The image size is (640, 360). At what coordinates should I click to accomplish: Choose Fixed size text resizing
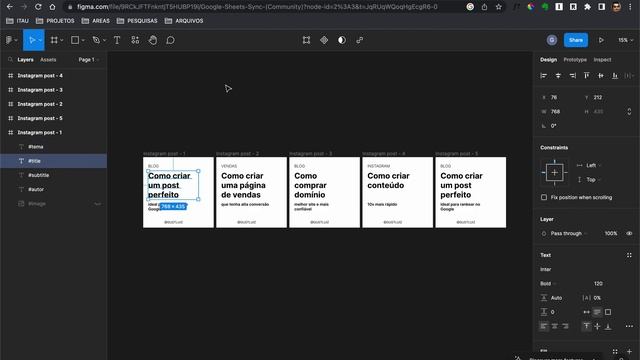[608, 312]
